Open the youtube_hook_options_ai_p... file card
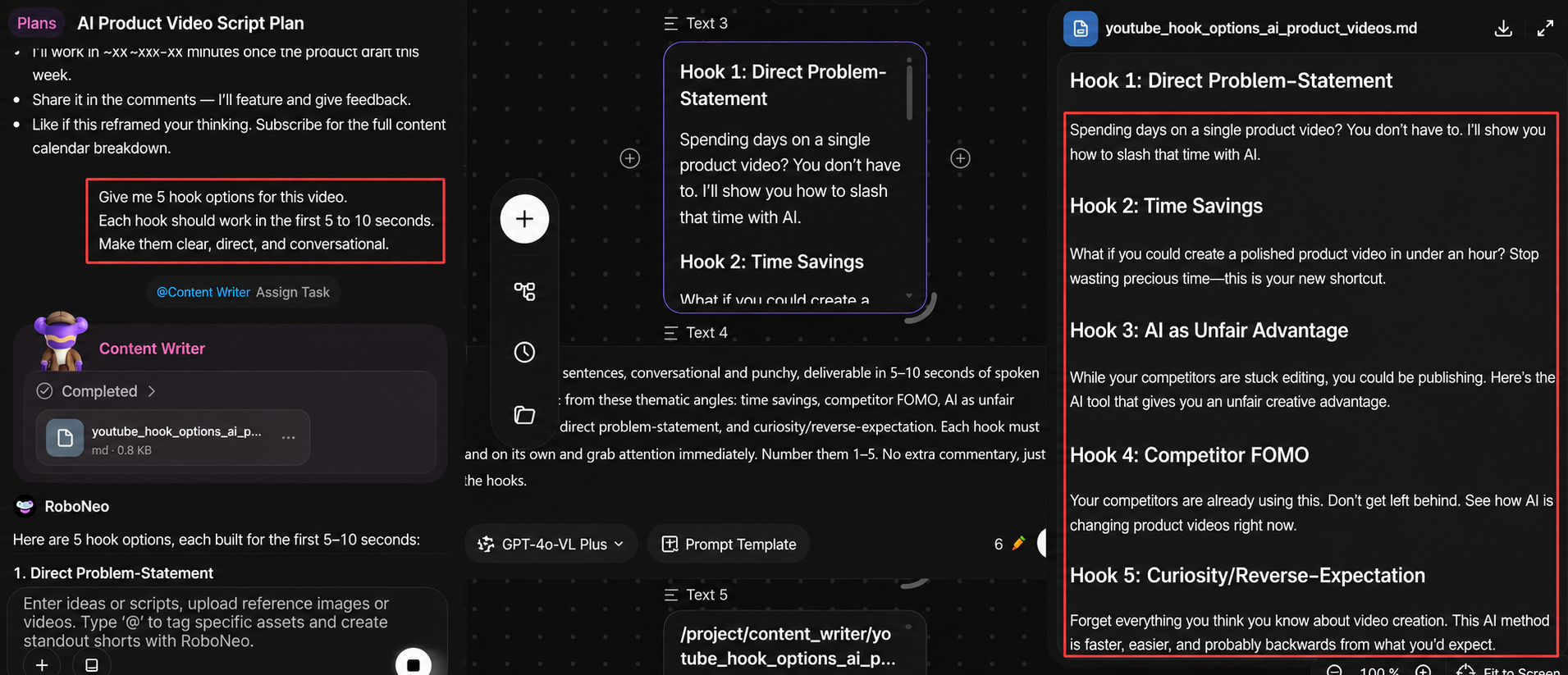 [173, 438]
